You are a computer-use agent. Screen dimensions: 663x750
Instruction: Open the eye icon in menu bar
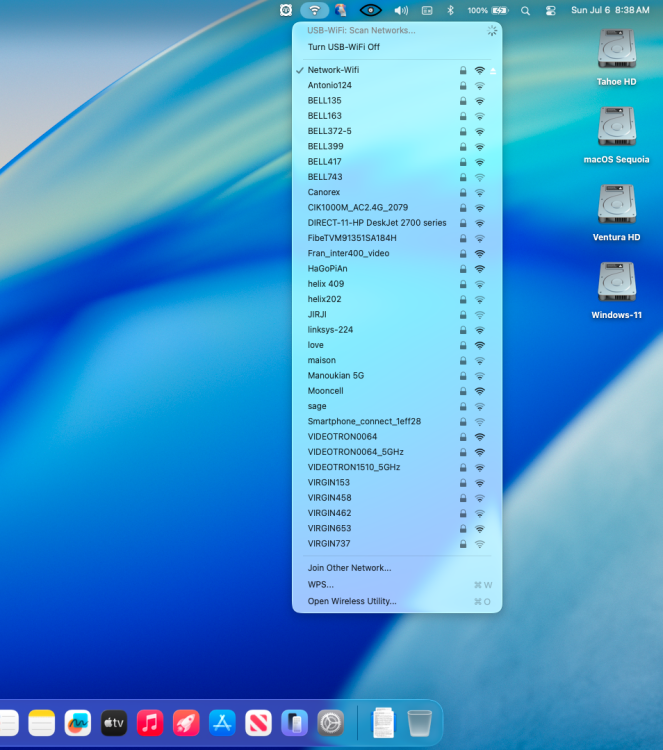[370, 10]
